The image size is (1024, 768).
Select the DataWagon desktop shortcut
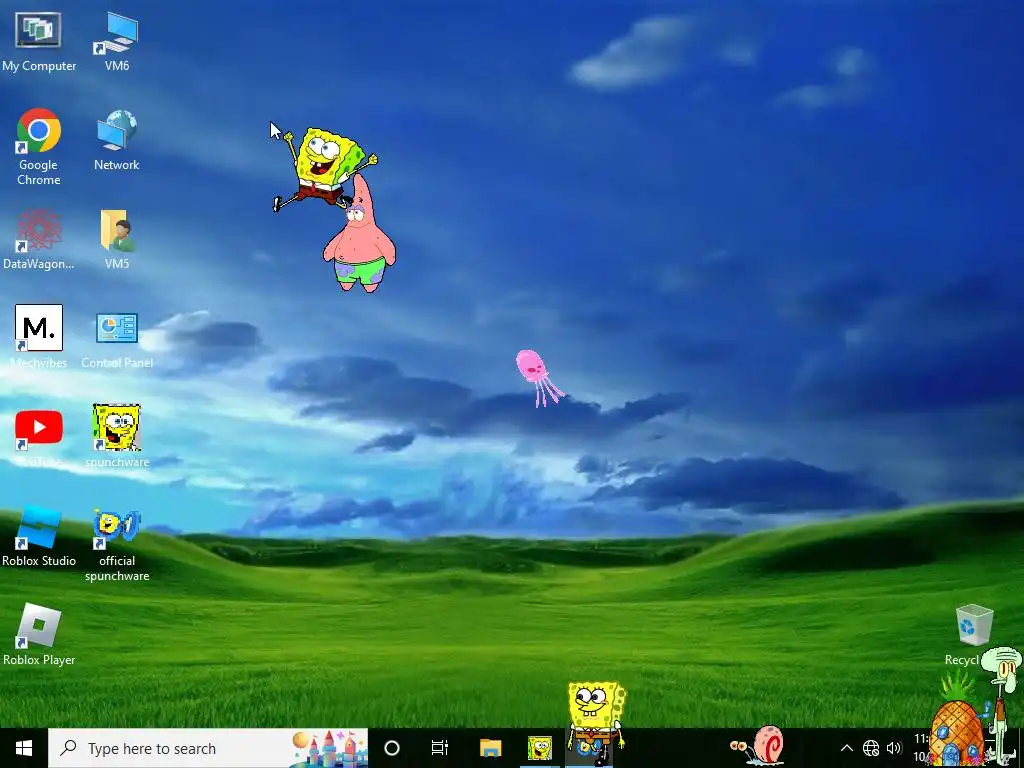(39, 239)
